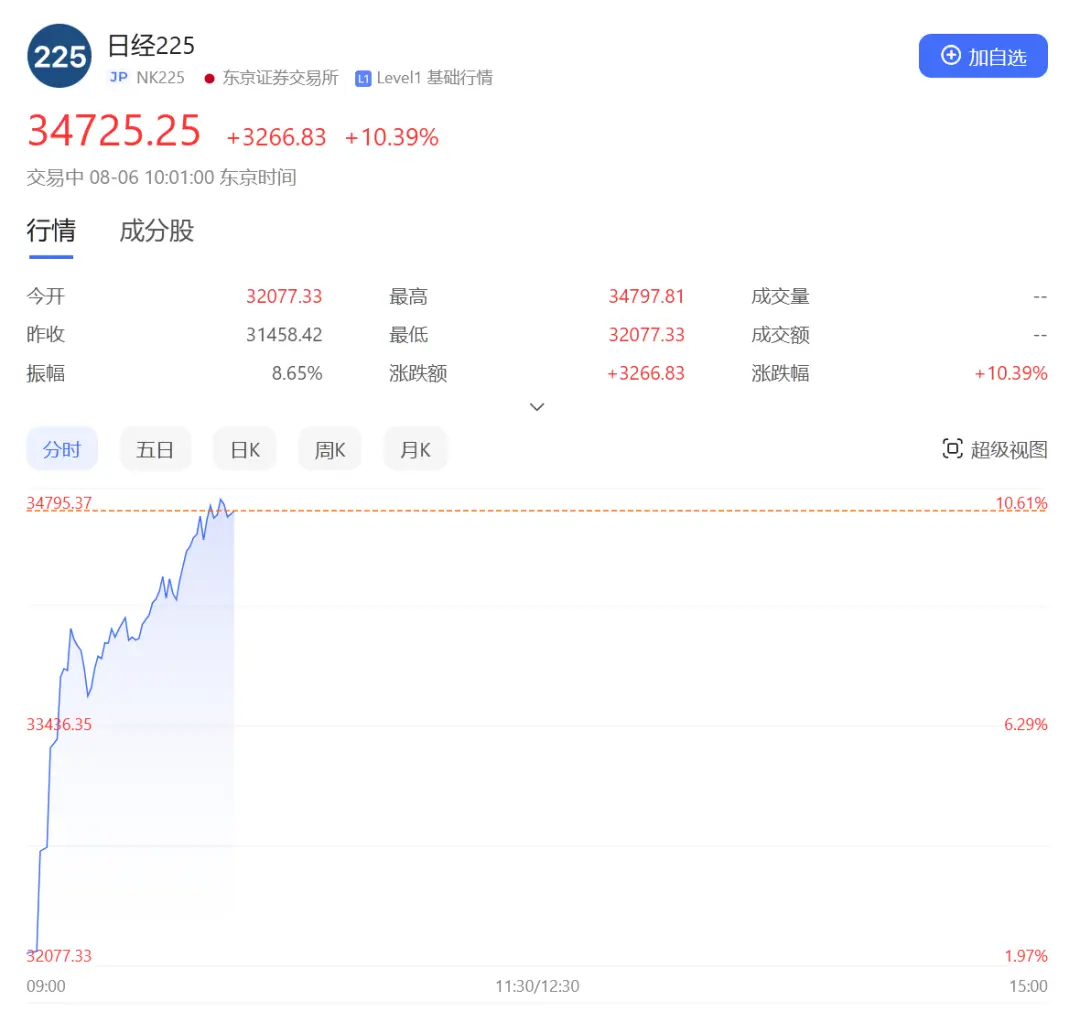This screenshot has width=1080, height=1022.
Task: Select the 日K chart view
Action: click(x=245, y=449)
